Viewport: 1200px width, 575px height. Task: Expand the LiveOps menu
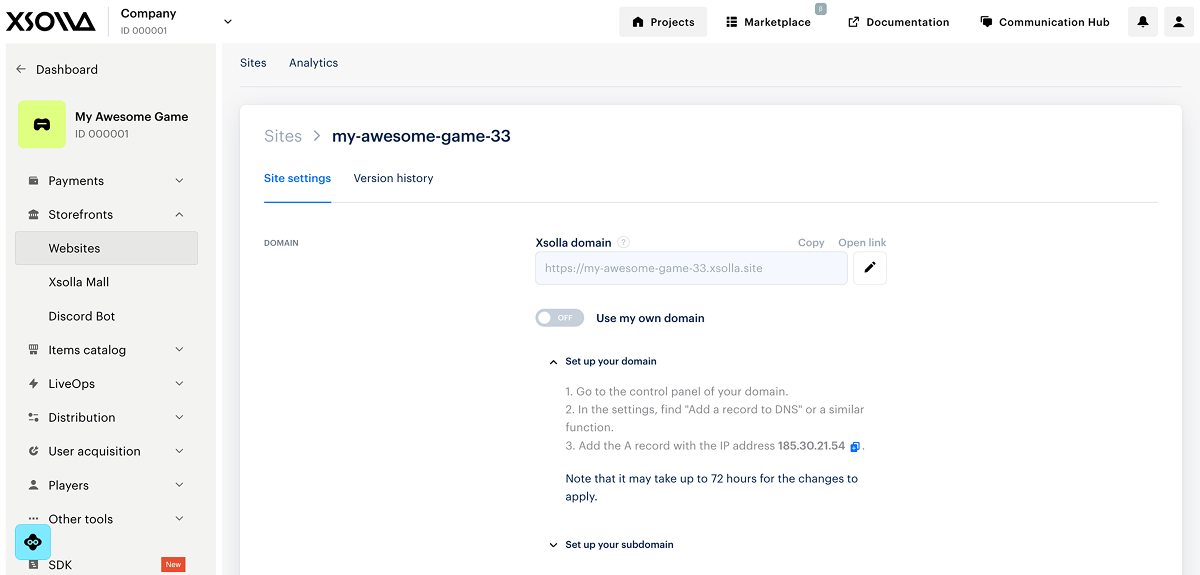pos(106,384)
